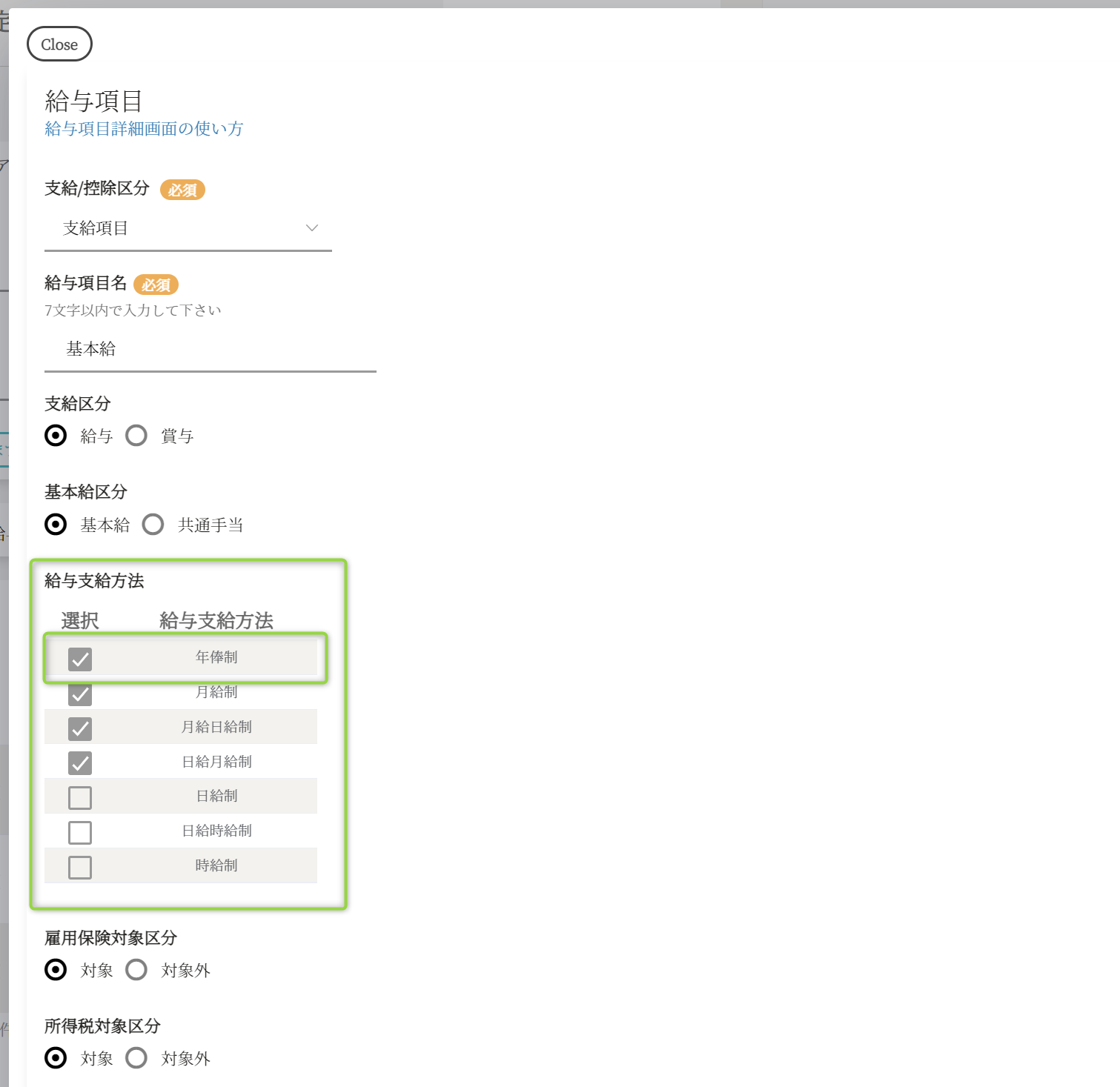Tick the 時給制 checkbox
Image resolution: width=1120 pixels, height=1087 pixels.
tap(80, 867)
